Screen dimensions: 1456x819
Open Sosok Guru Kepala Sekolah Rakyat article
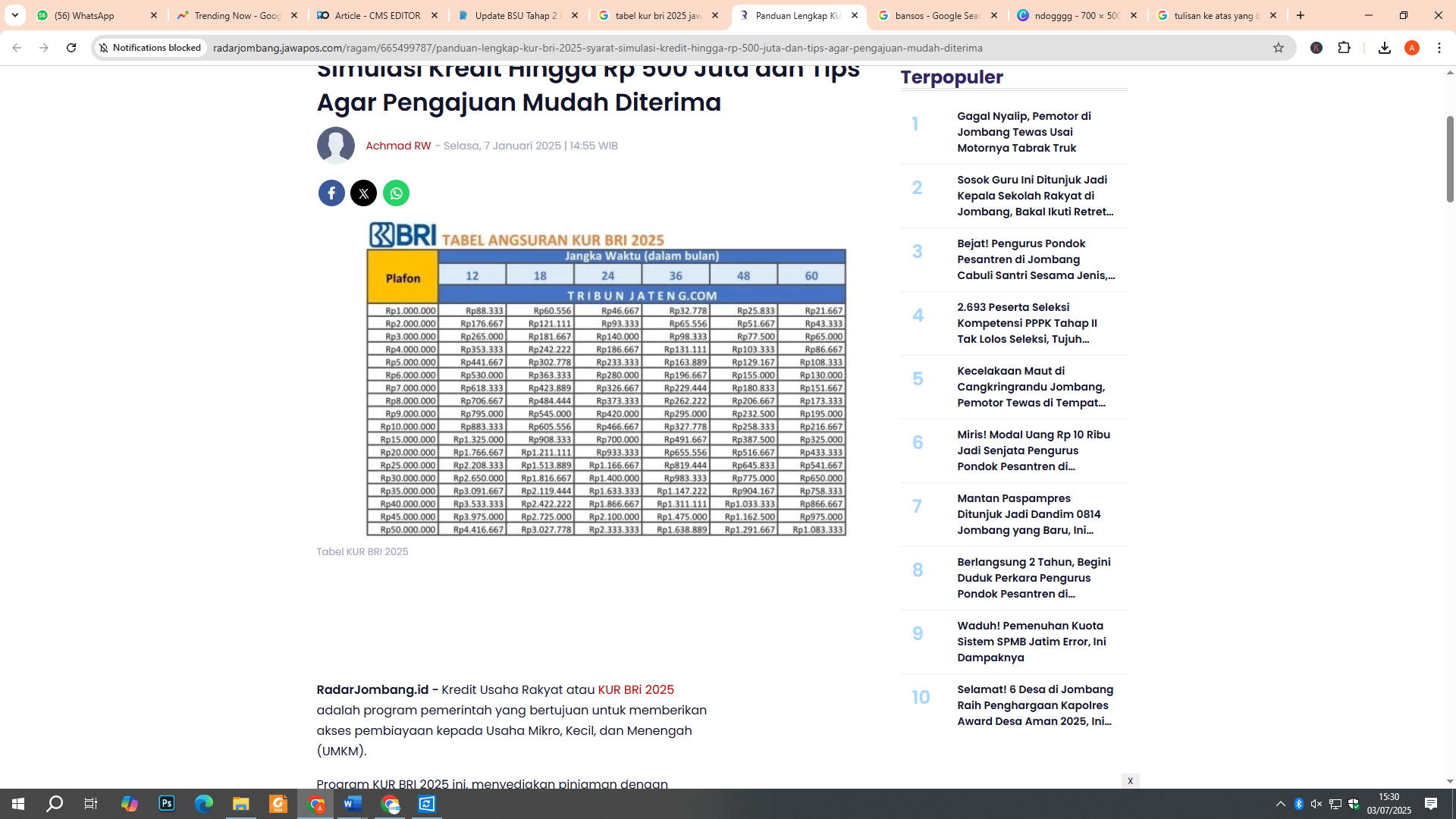tap(1035, 196)
